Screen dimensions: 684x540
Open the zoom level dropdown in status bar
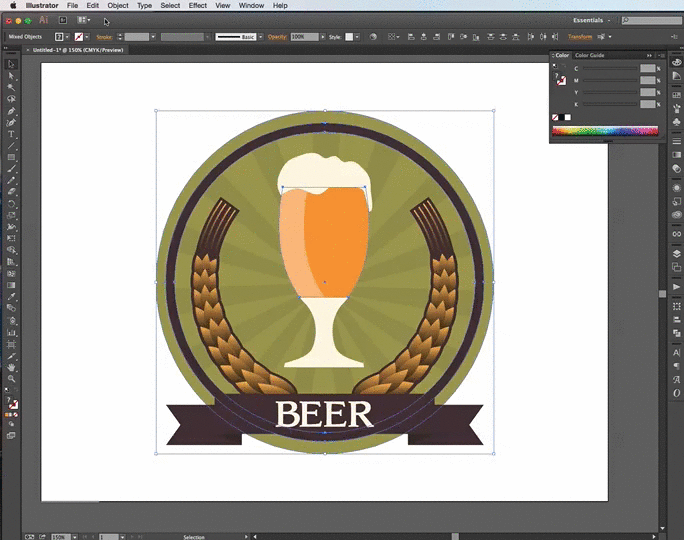pyautogui.click(x=75, y=537)
